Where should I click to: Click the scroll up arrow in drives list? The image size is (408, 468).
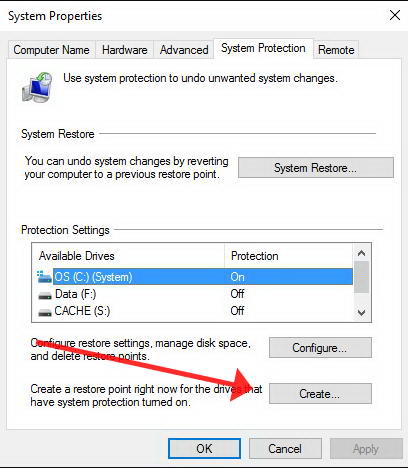[361, 253]
